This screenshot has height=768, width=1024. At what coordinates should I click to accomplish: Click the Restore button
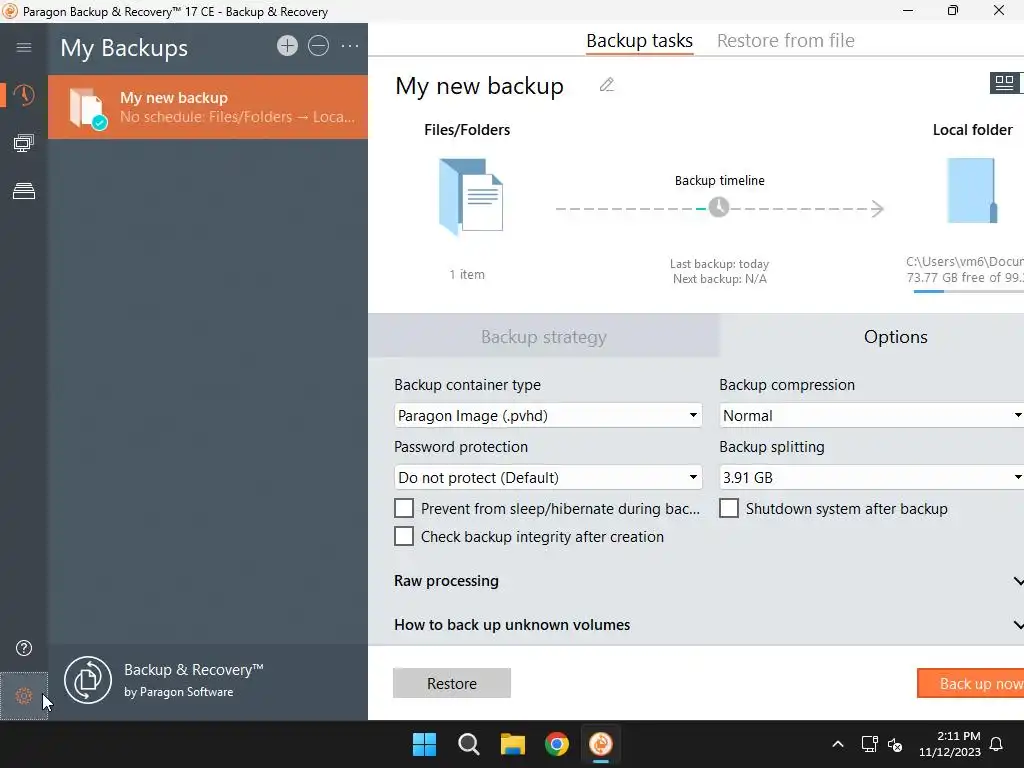pyautogui.click(x=452, y=683)
